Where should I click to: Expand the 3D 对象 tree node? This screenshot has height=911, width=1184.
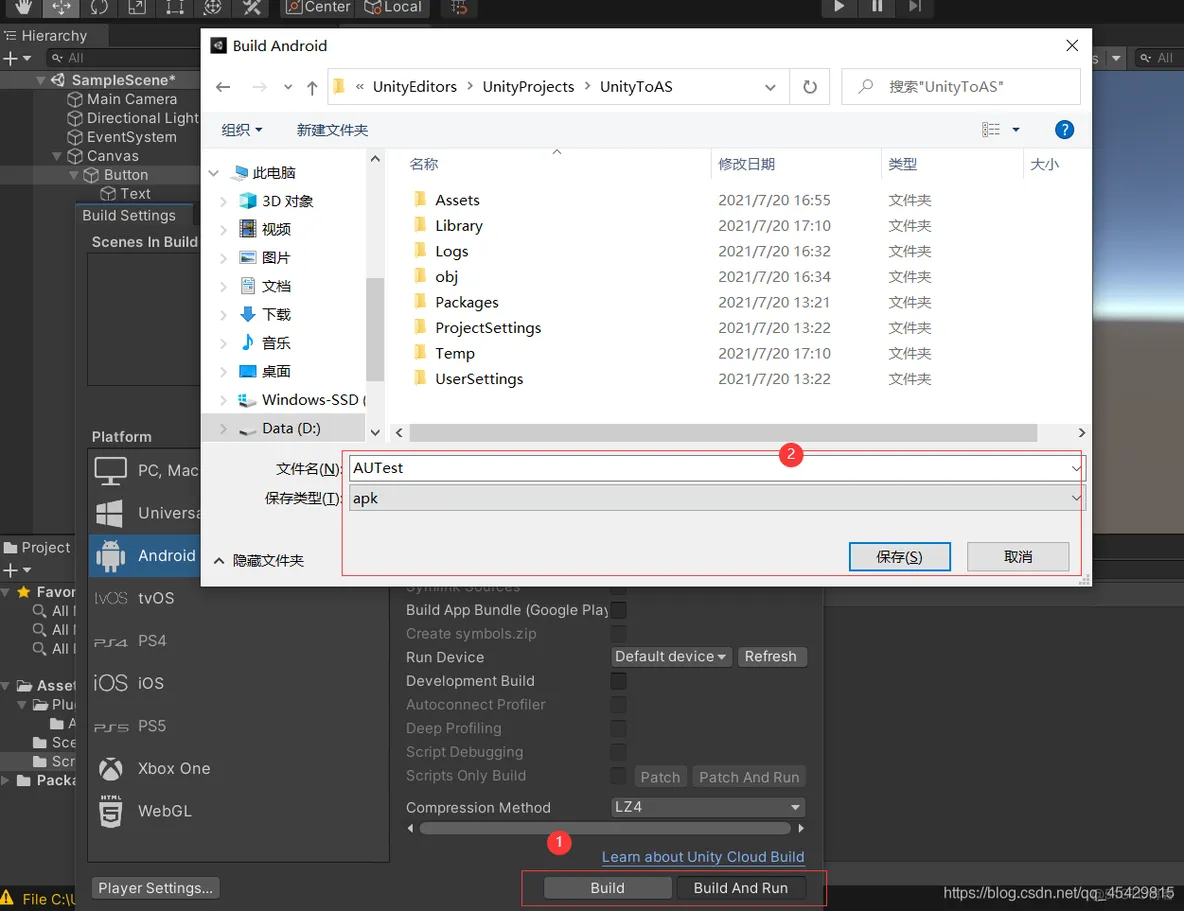(x=223, y=202)
